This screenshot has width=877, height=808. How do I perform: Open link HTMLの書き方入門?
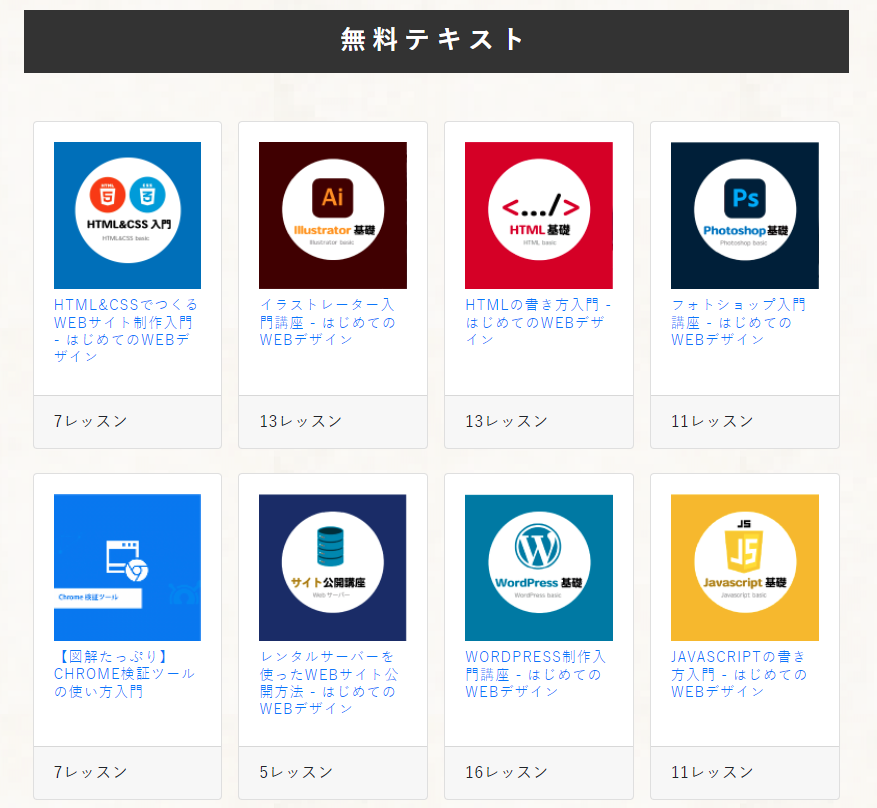coord(538,322)
